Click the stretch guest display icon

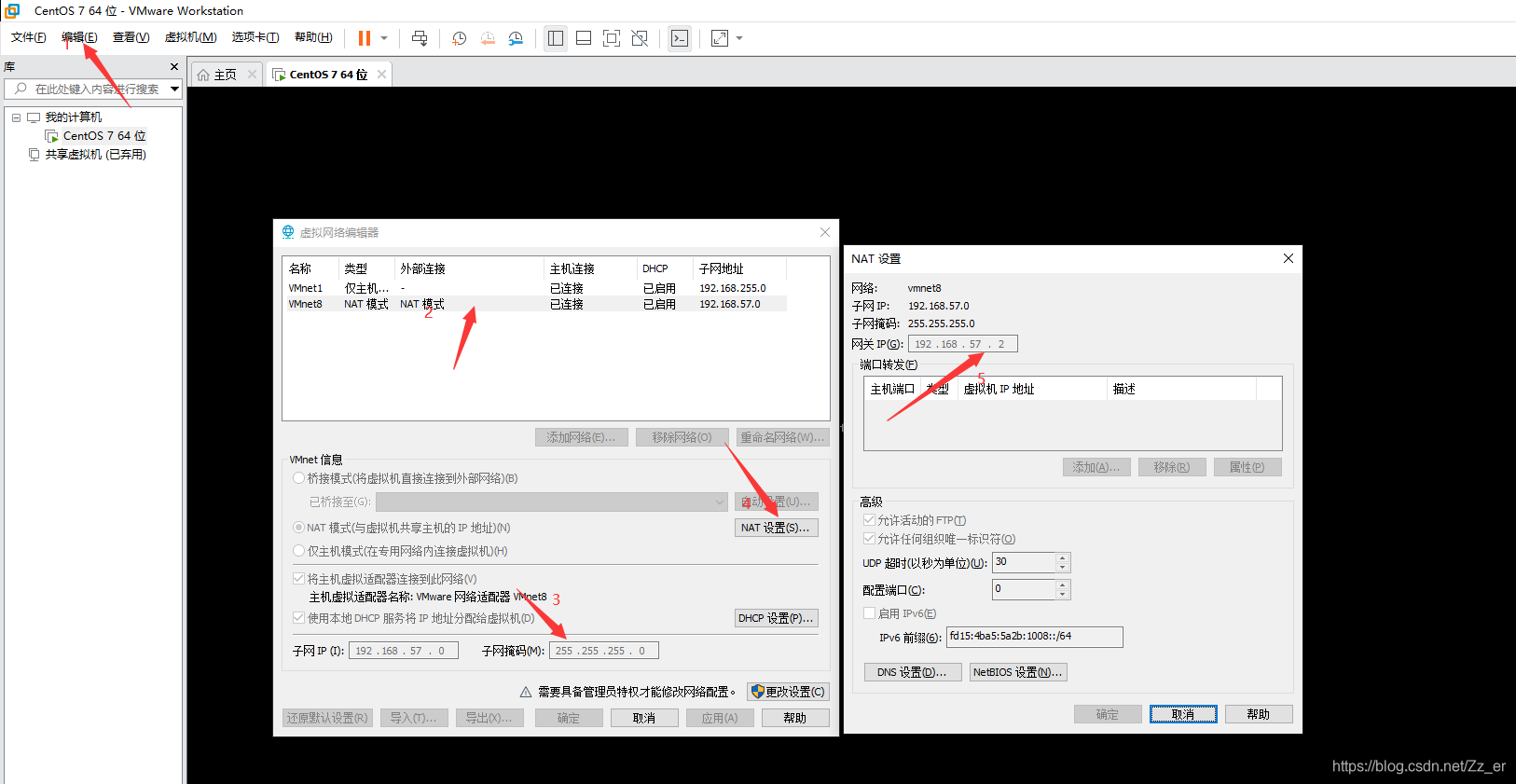720,38
